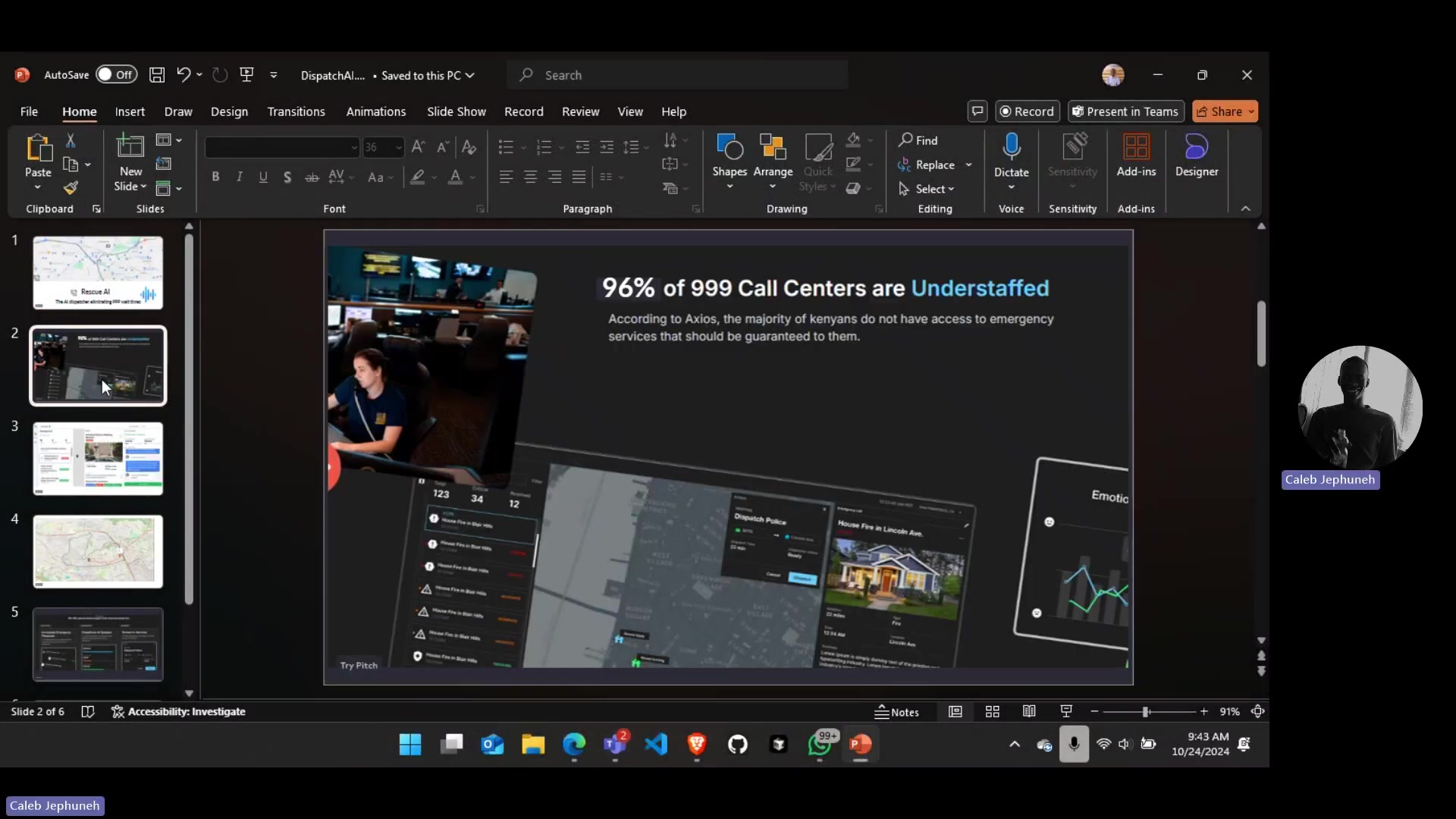Toggle Underline formatting
The width and height of the screenshot is (1456, 819).
263,177
